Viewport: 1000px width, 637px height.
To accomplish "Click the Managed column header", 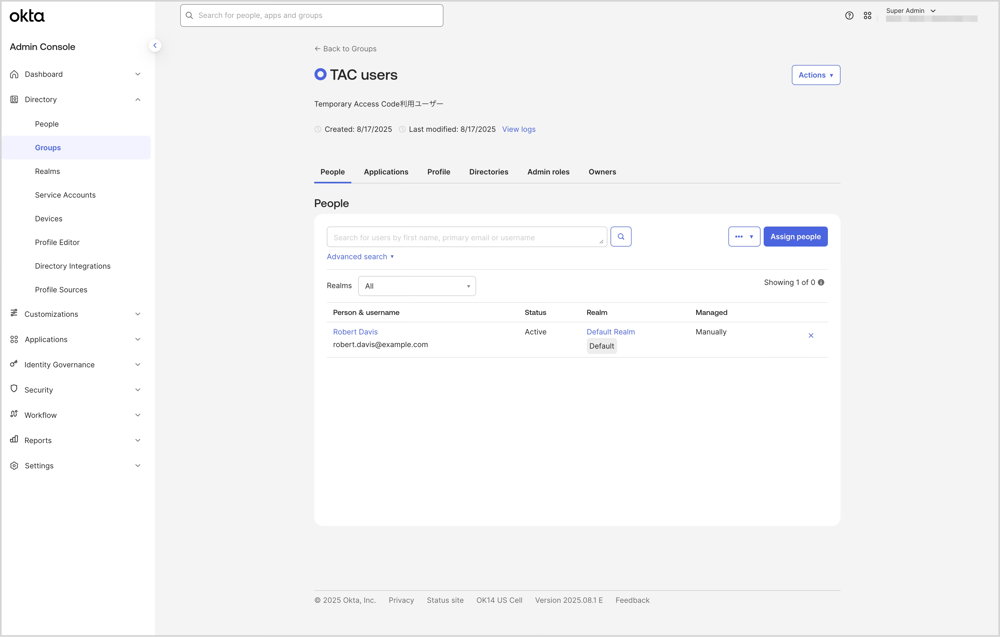I will pos(711,312).
